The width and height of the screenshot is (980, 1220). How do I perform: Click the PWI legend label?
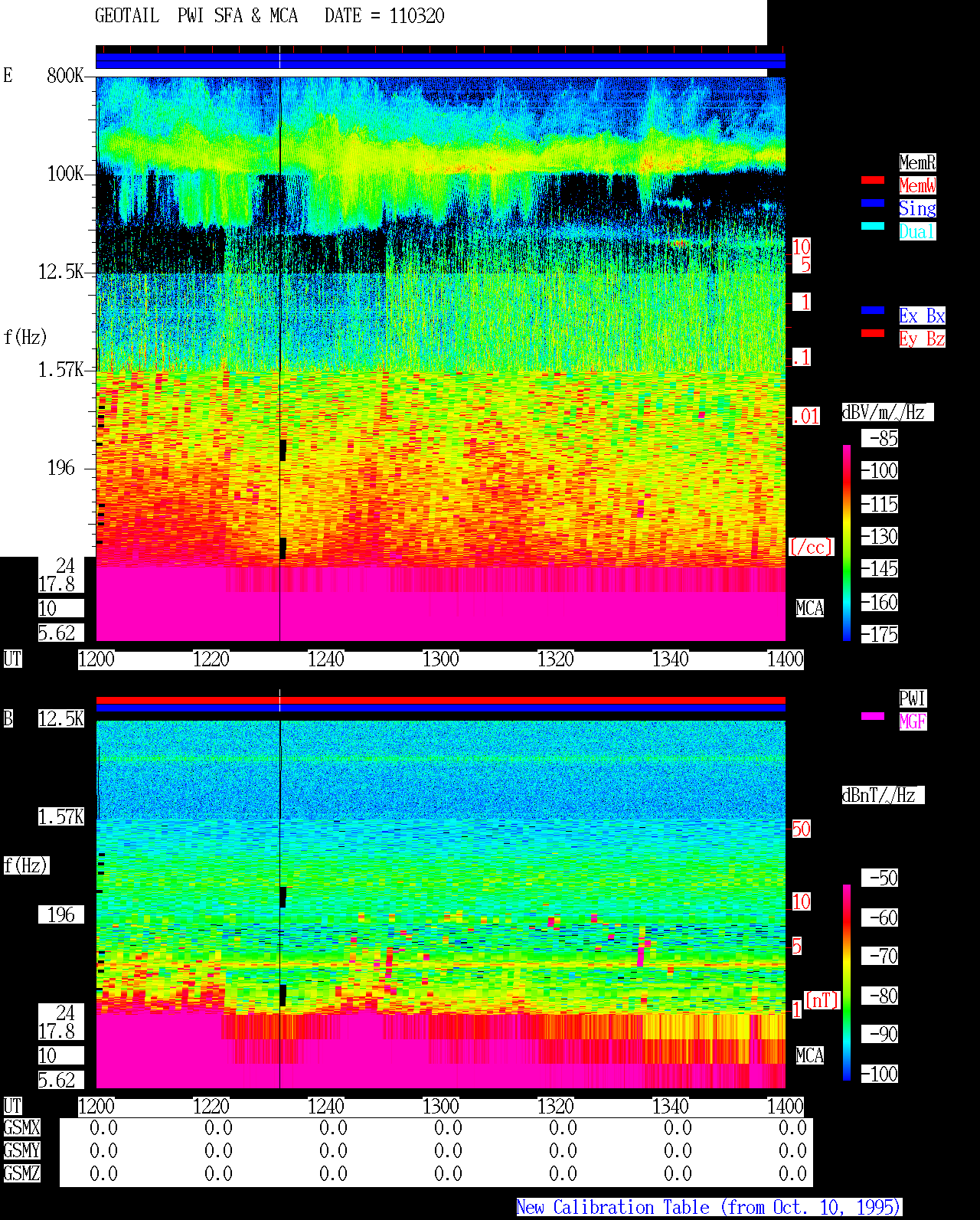pos(913,698)
